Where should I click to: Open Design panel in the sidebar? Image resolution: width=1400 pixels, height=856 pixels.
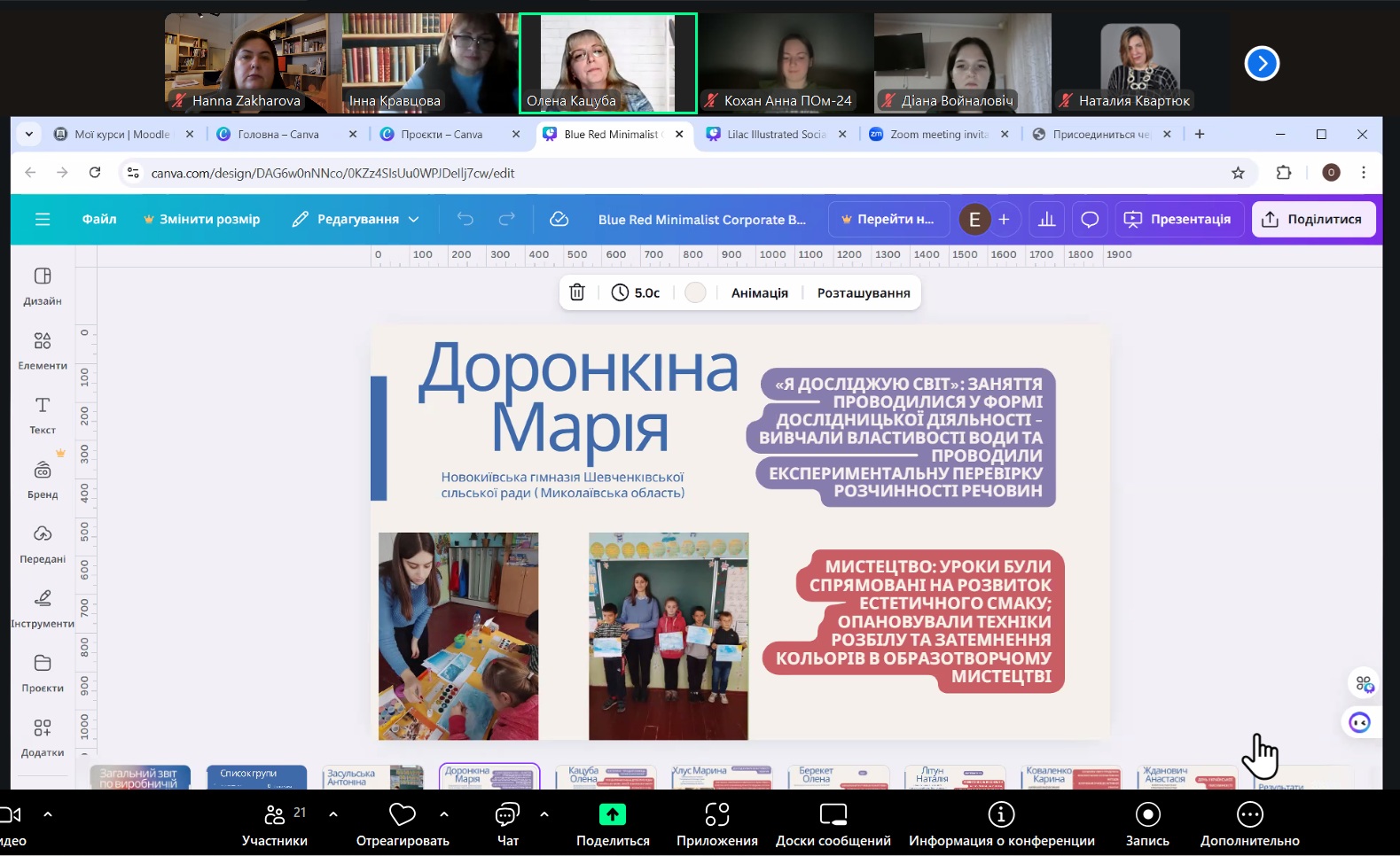43,285
